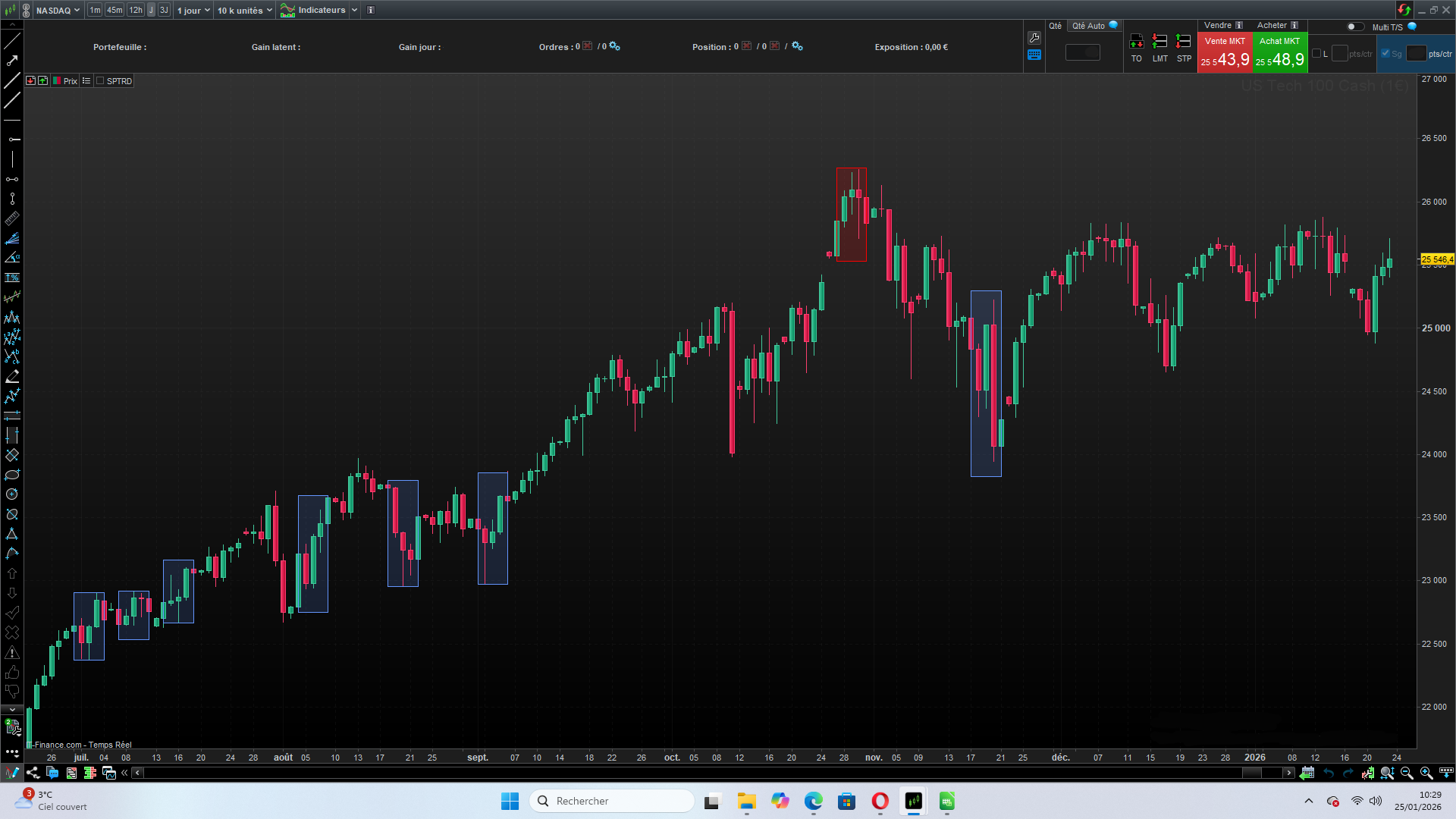Open the NASDAQ instrument dropdown
Screen dimensions: 1456x819
(x=58, y=11)
